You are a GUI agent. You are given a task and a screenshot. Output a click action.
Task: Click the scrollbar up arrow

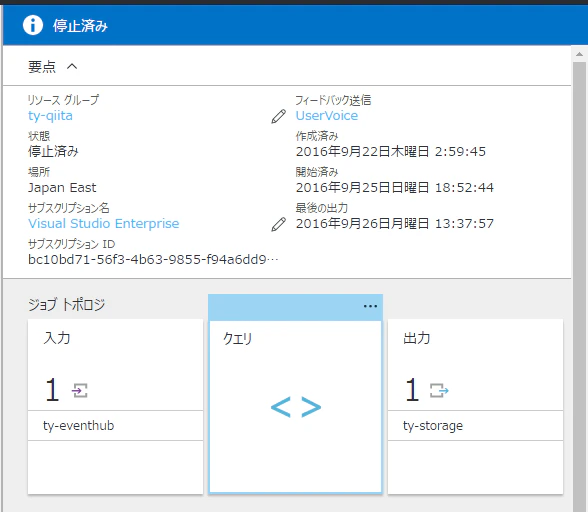coord(579,54)
